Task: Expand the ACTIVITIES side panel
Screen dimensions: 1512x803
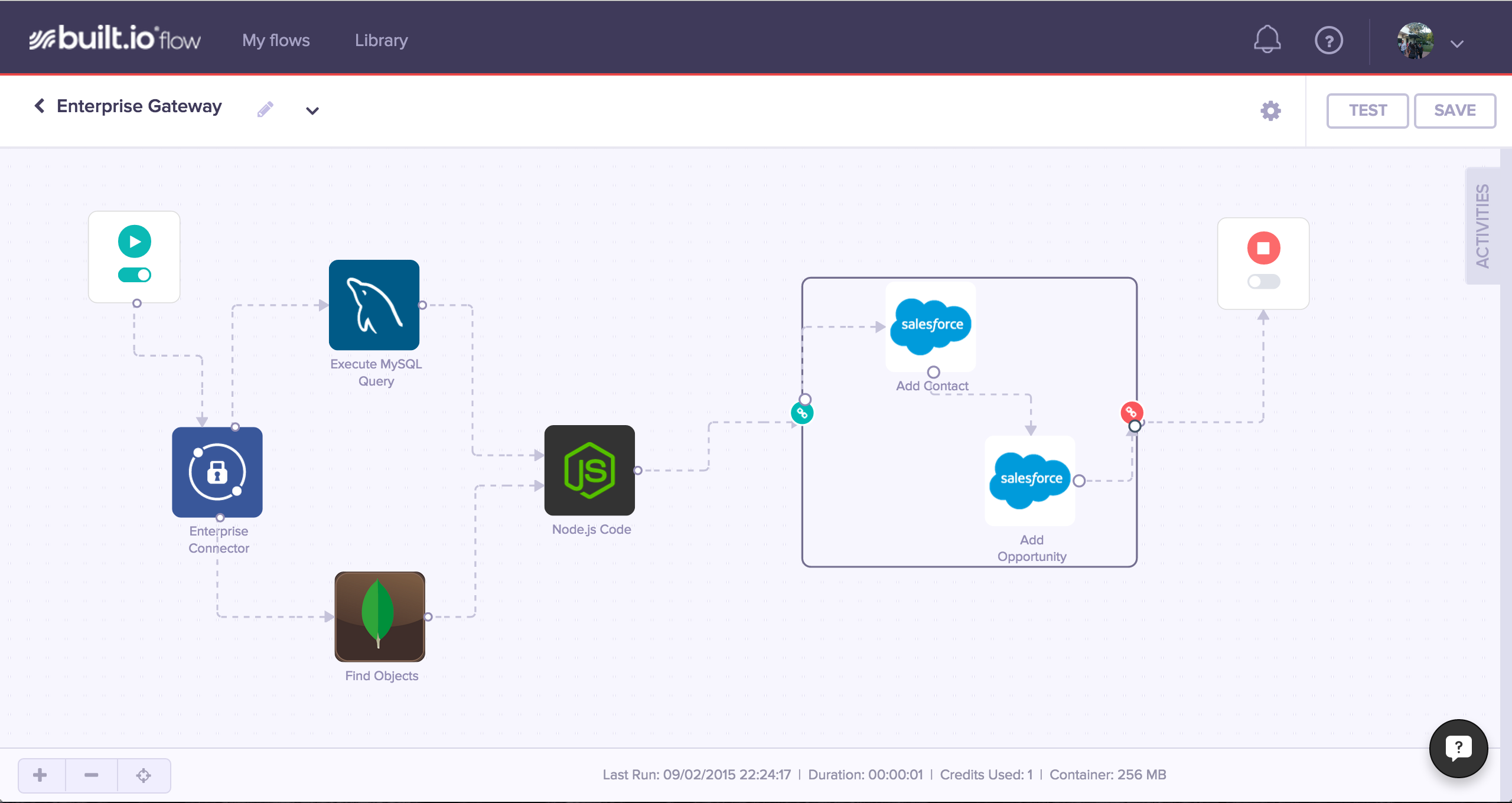Action: 1482,226
